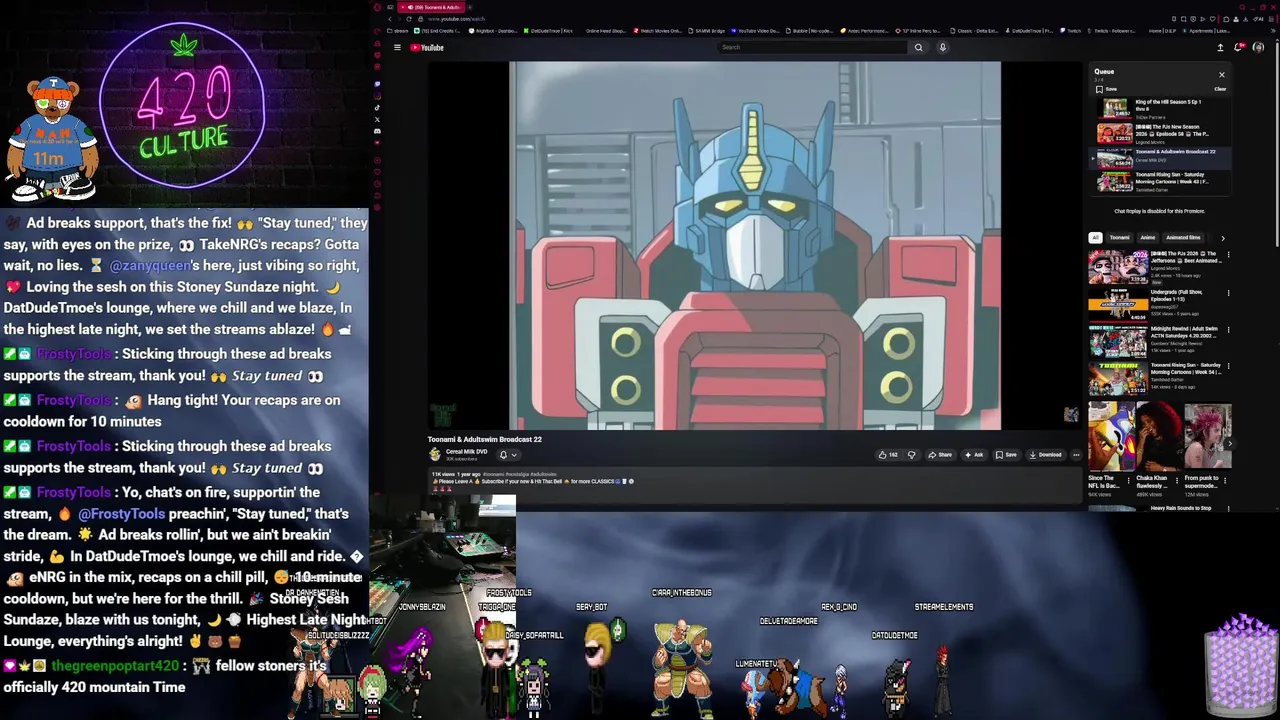Dislike the video with thumbs down
The height and width of the screenshot is (720, 1280).
click(911, 455)
